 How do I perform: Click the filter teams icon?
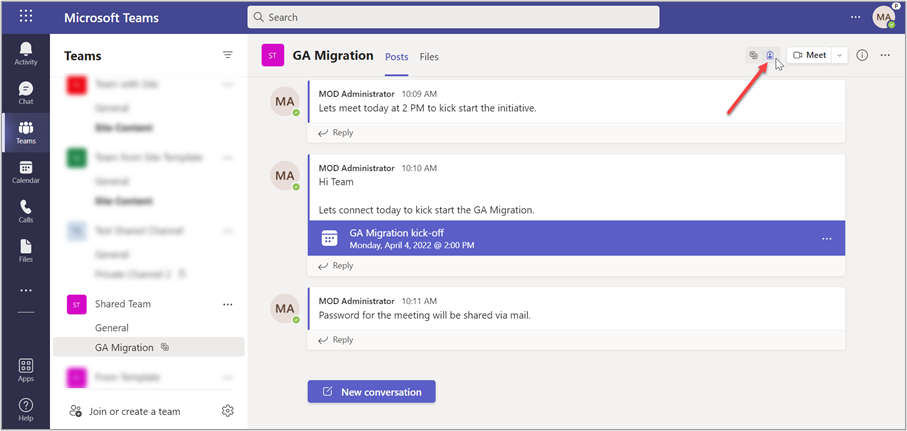click(x=228, y=55)
